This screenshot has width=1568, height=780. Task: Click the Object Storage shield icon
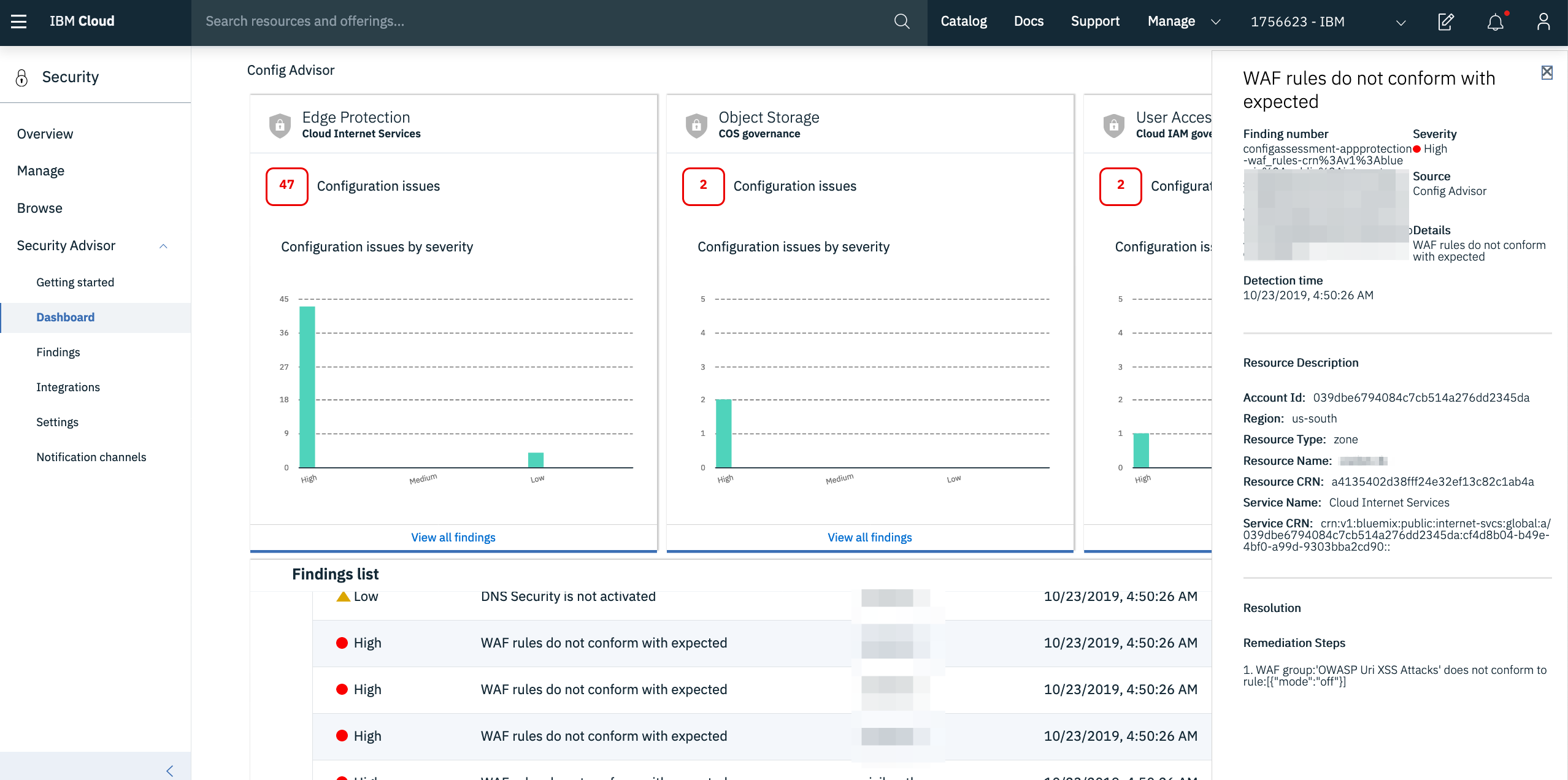697,124
